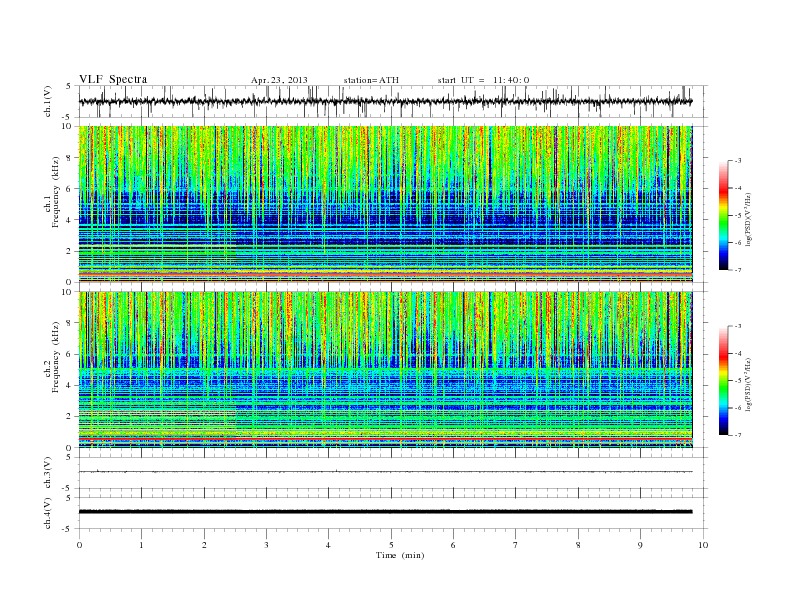Viewport: 792px width, 612px height.
Task: Click the time axis tick label "0"
Action: (79, 545)
